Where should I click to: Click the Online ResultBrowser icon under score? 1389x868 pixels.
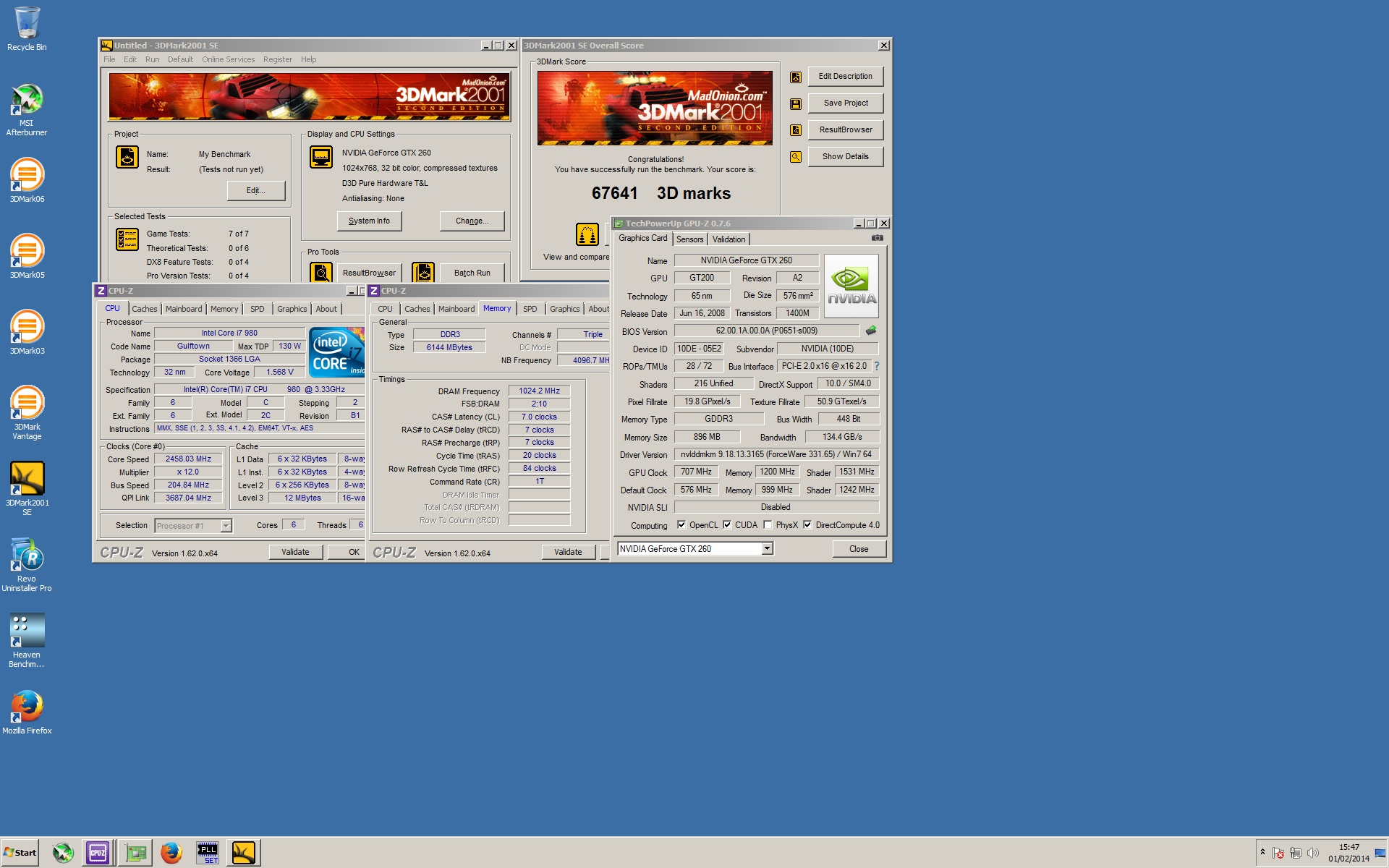pyautogui.click(x=587, y=234)
